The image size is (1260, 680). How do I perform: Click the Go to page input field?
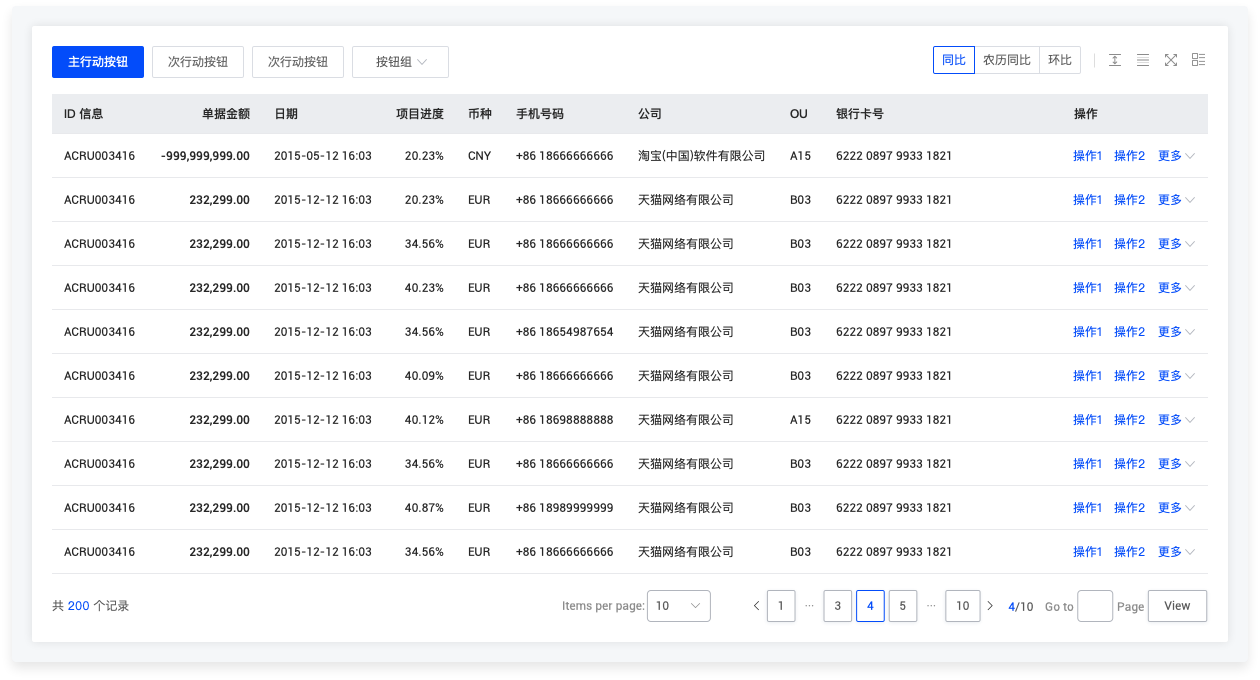1095,606
